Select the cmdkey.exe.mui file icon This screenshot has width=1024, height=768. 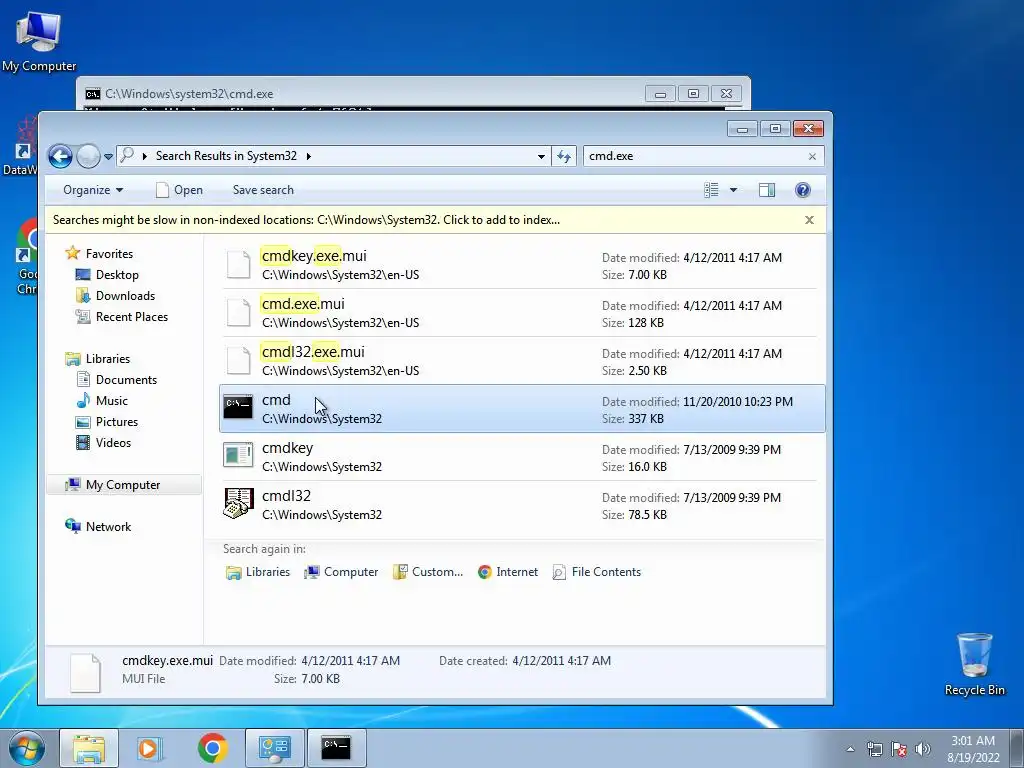click(238, 264)
